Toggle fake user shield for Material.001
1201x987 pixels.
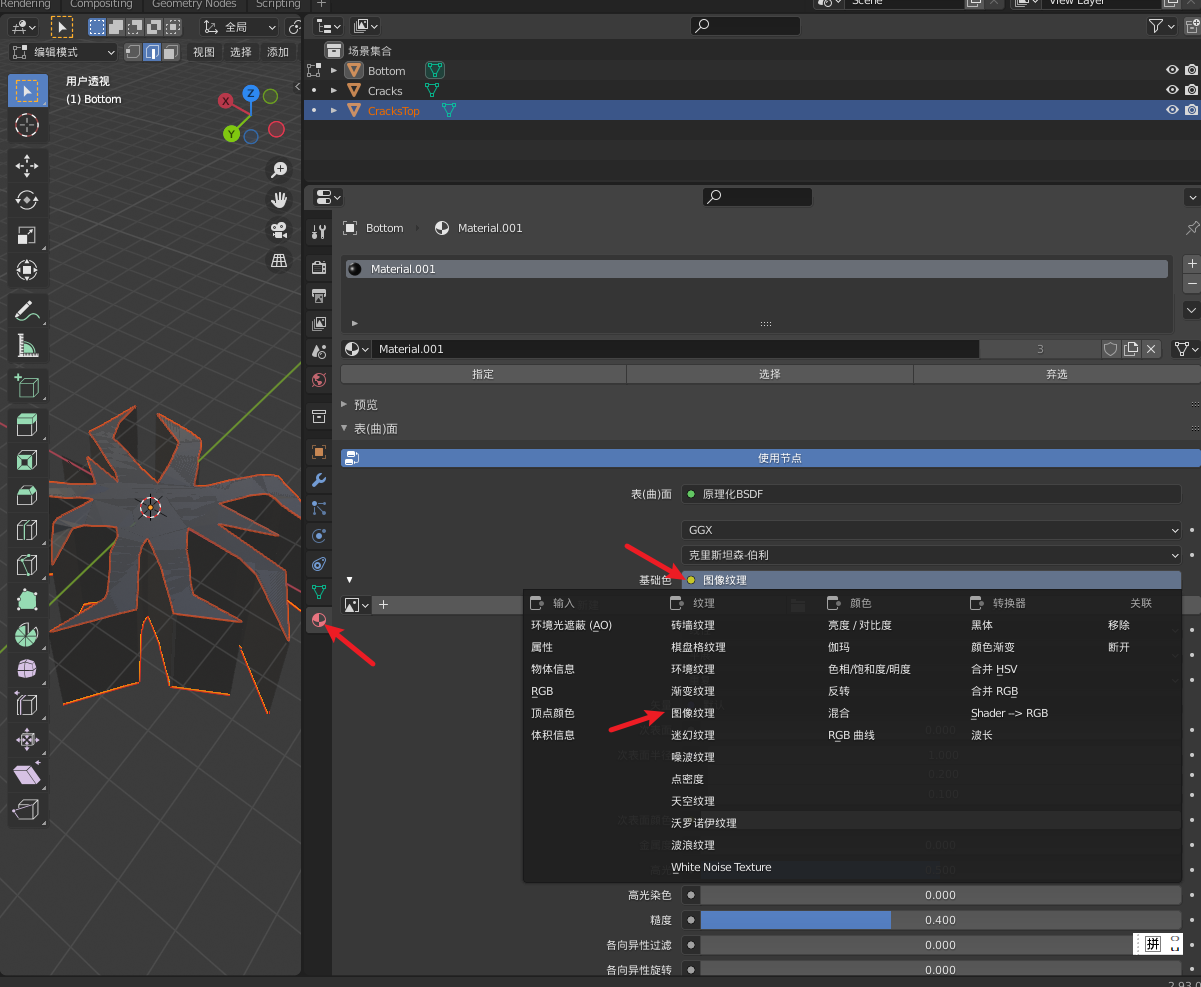[x=1110, y=349]
